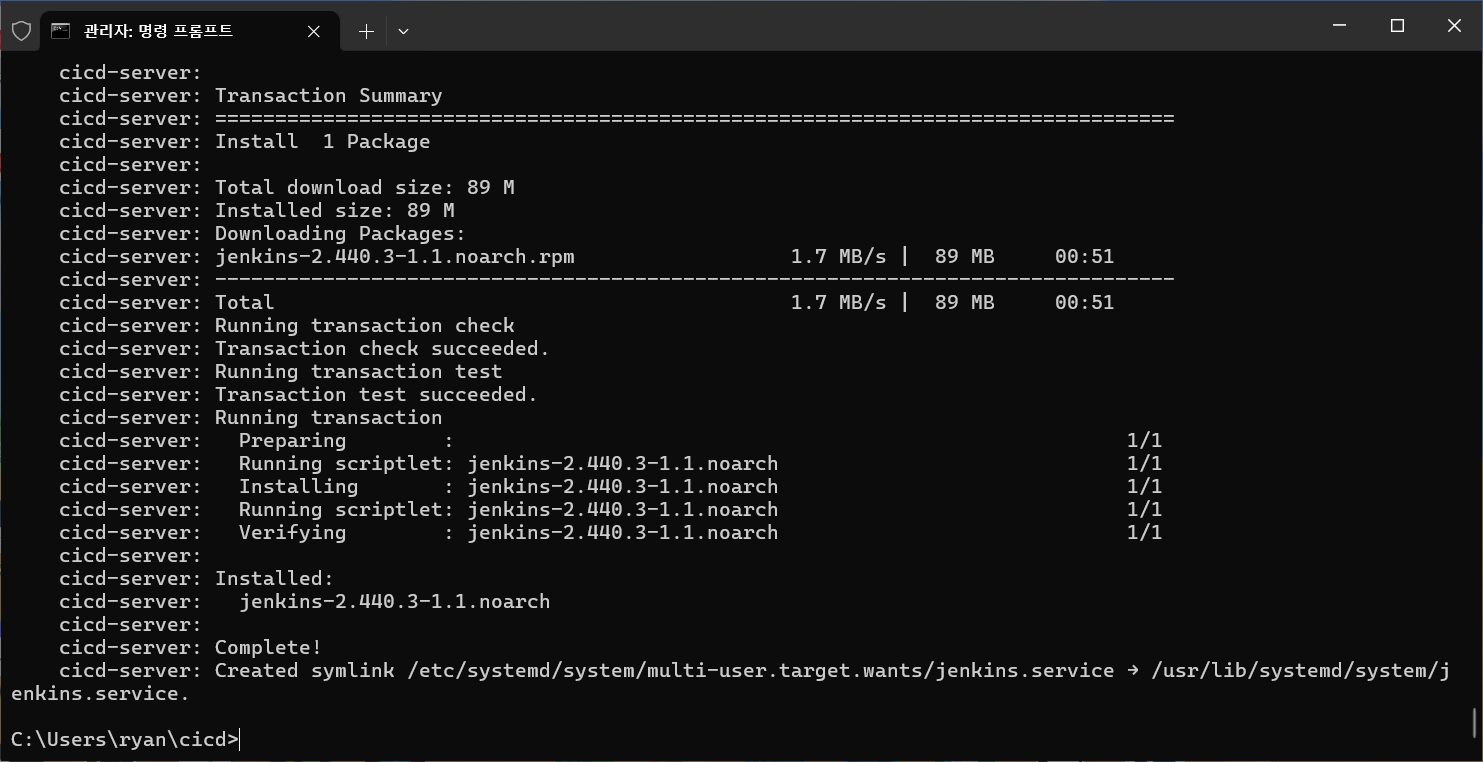
Task: Click the shield icon in title bar
Action: pos(21,31)
